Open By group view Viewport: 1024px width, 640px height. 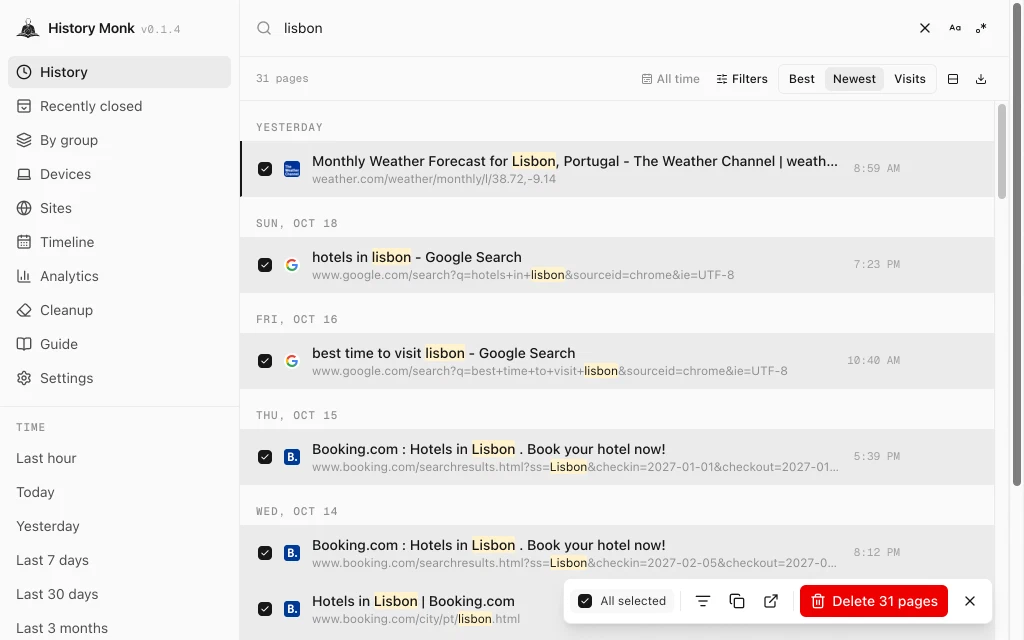pos(120,140)
